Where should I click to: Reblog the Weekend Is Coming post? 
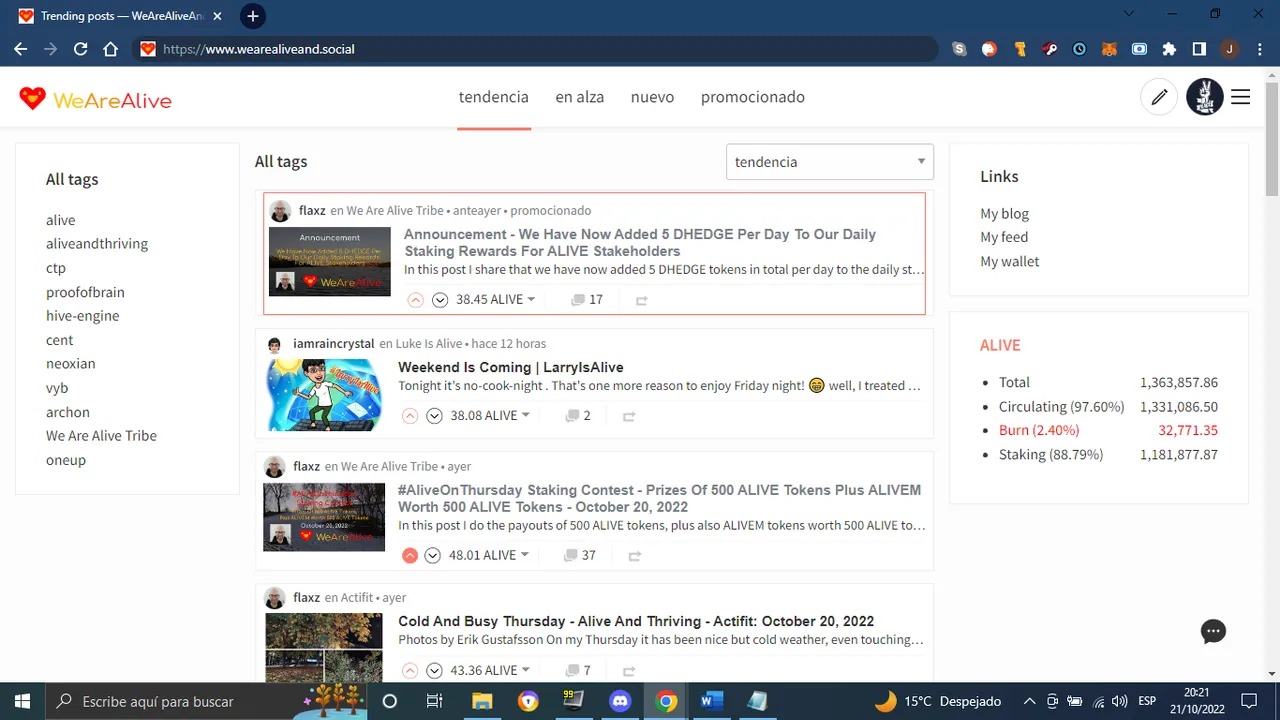(629, 416)
